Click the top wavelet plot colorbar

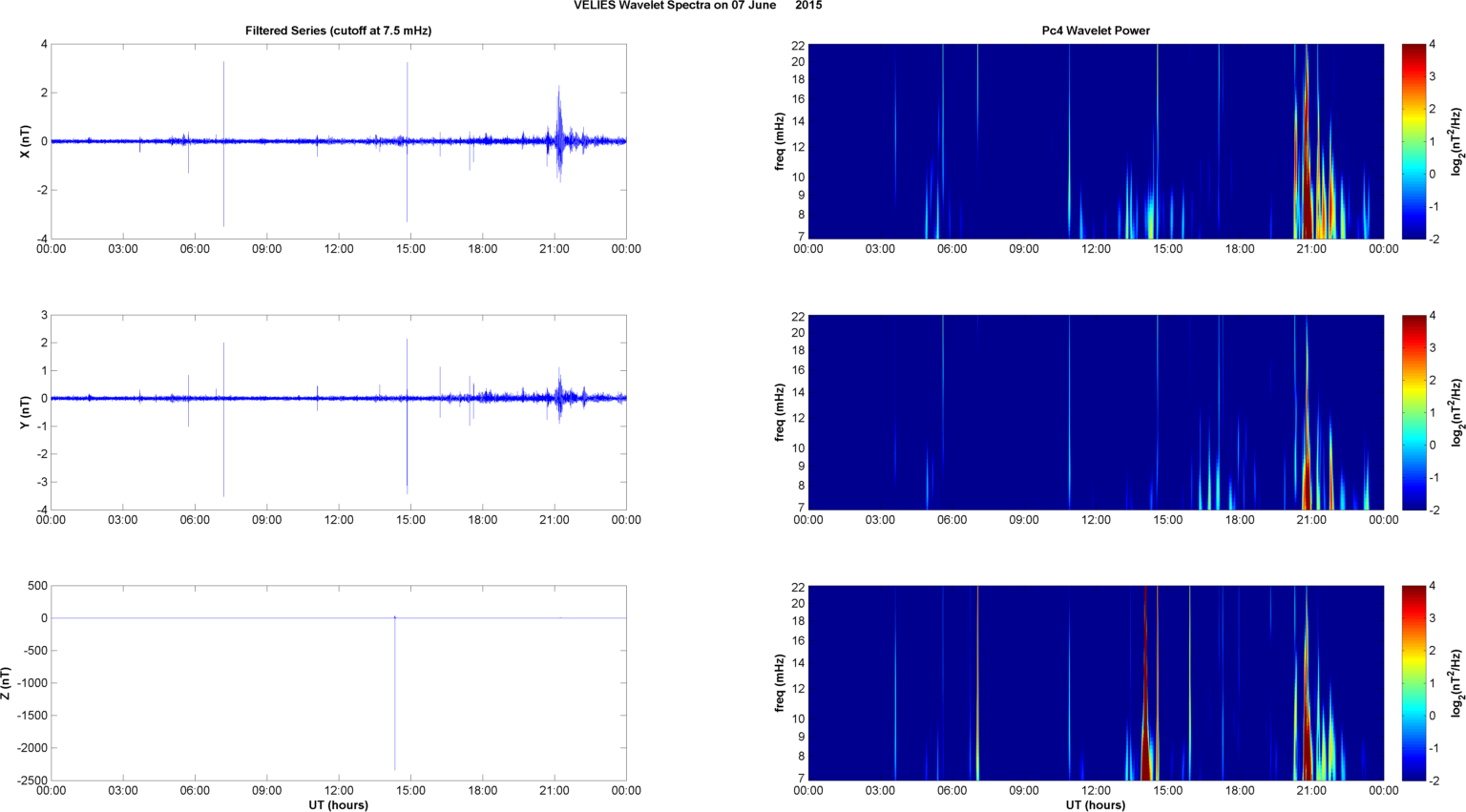click(x=1414, y=141)
